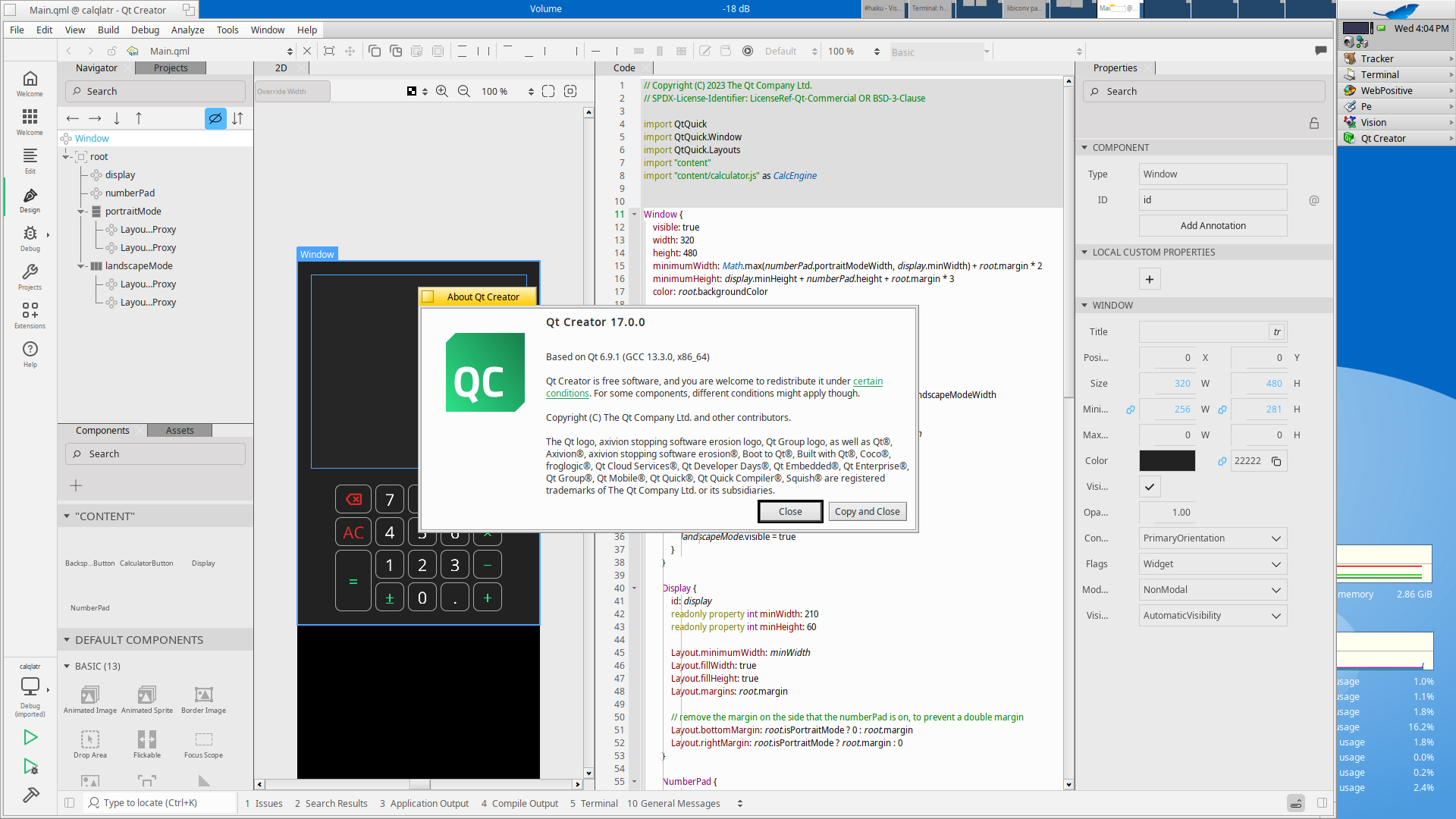This screenshot has height=819, width=1456.
Task: Toggle the checkbox in About Qt Creator title
Action: coord(428,297)
